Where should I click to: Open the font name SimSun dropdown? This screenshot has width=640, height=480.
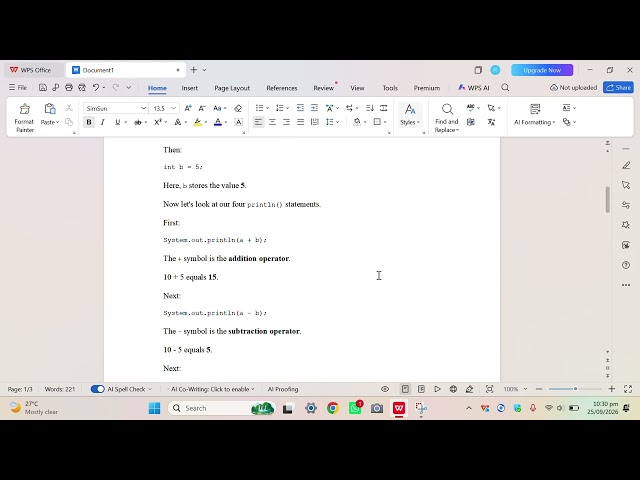(144, 108)
